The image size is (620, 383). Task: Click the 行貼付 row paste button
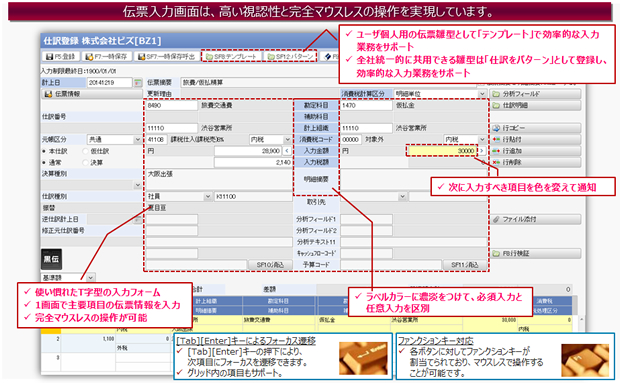click(535, 140)
